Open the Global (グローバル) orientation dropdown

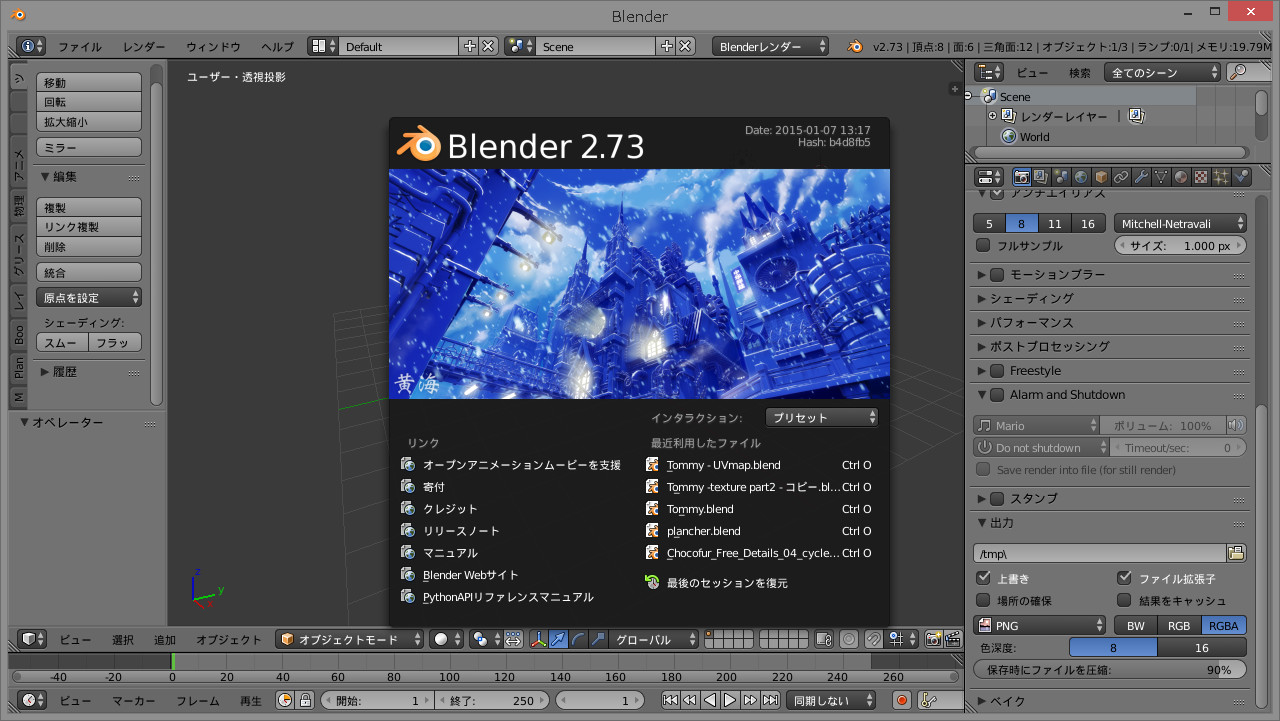pos(653,639)
